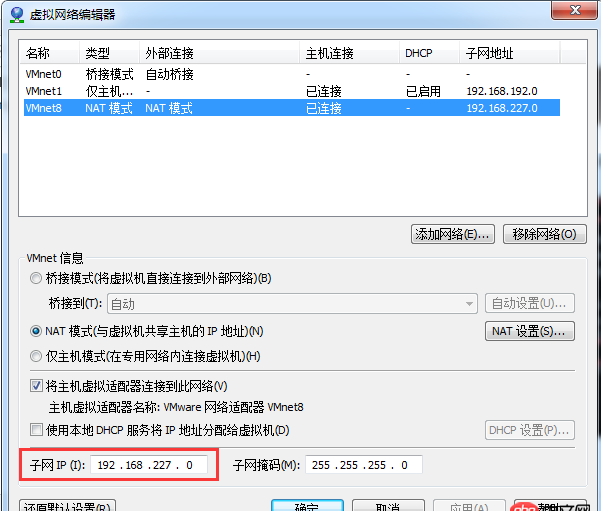
Task: Enable 使用本地 DHCP 服务 checkbox
Action: (37, 430)
